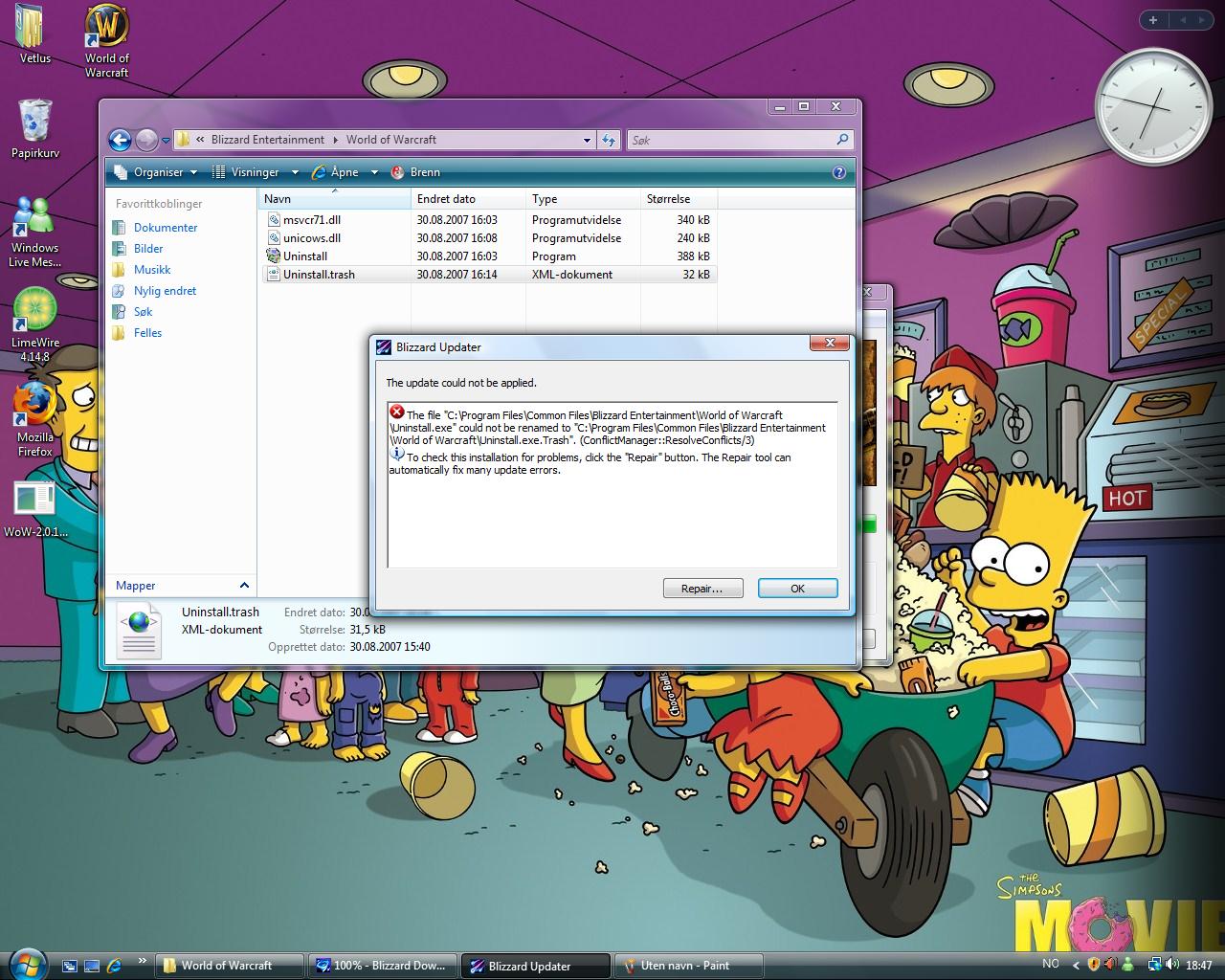Show hidden tray icons arrow
1225x980 pixels.
point(1075,965)
